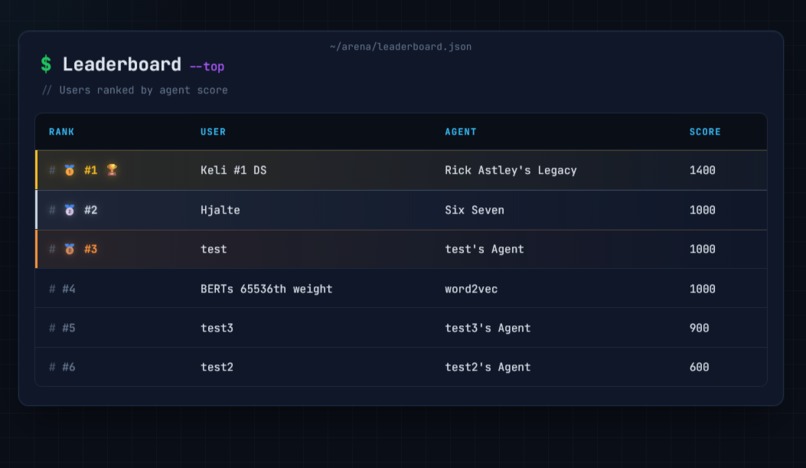
Task: Click the score 600
Action: [x=699, y=367]
